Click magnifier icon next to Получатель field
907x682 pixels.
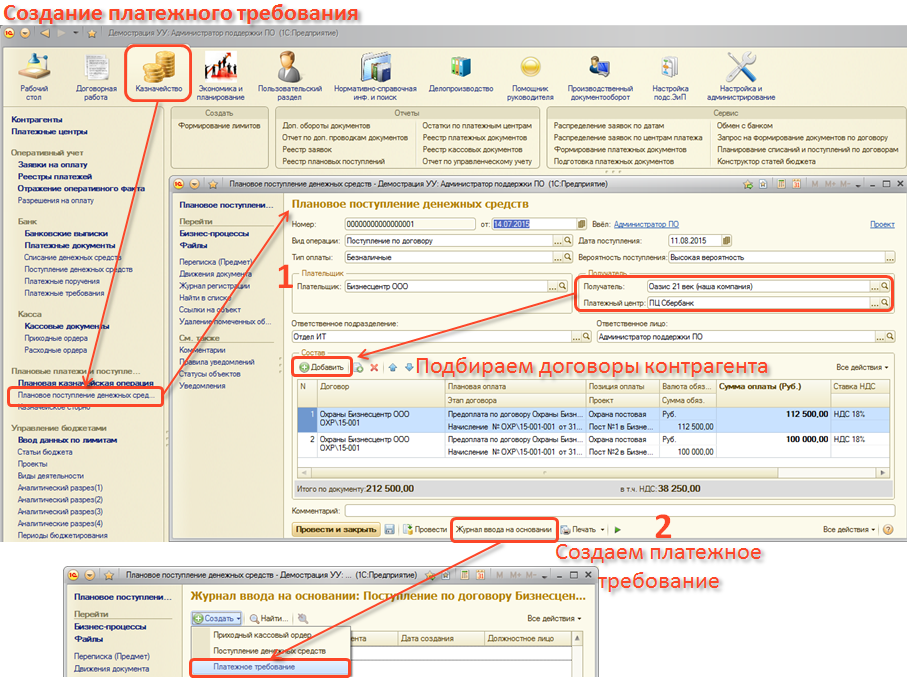click(884, 286)
